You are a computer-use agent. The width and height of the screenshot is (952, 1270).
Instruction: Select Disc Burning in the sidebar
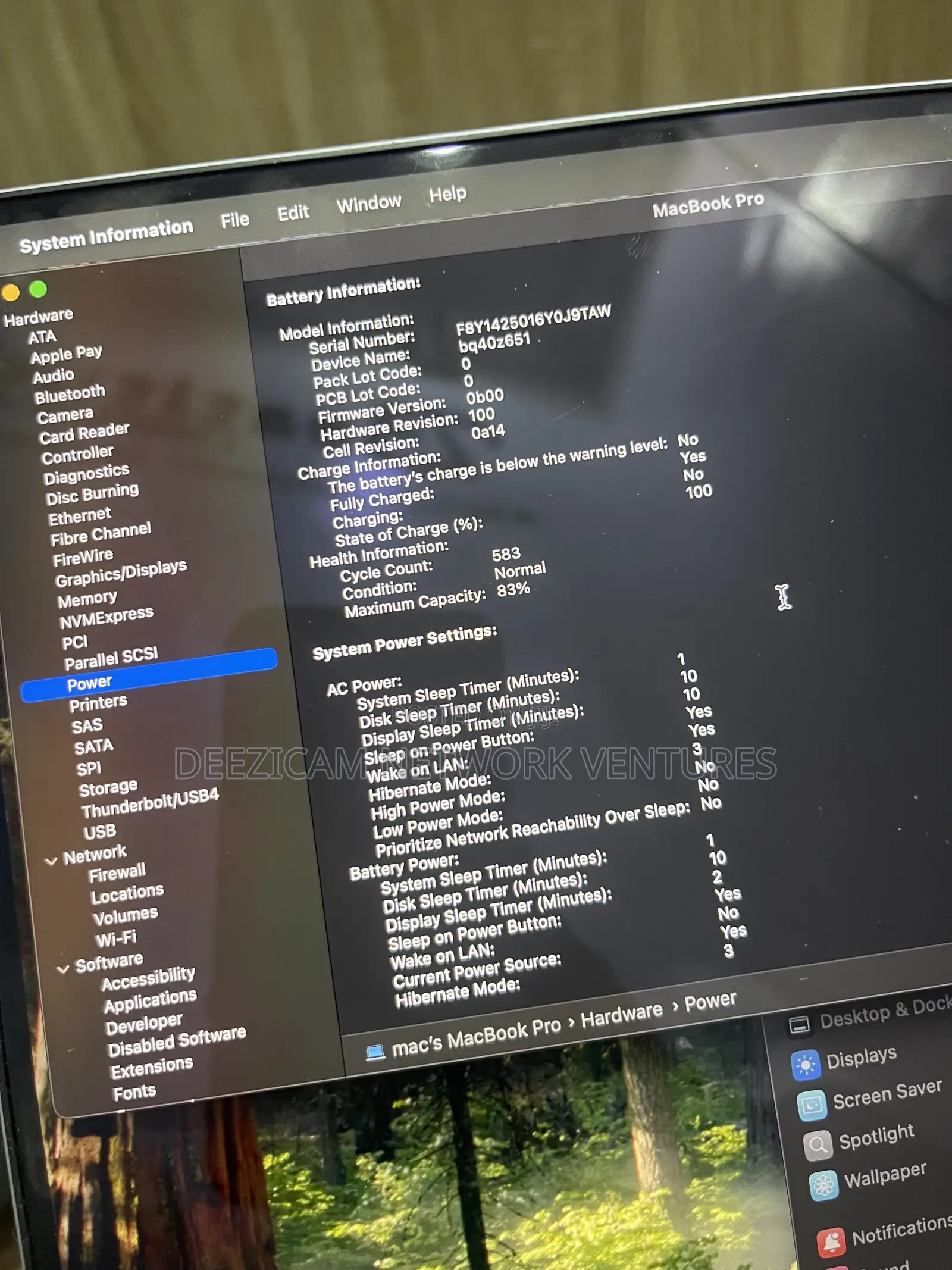[92, 494]
